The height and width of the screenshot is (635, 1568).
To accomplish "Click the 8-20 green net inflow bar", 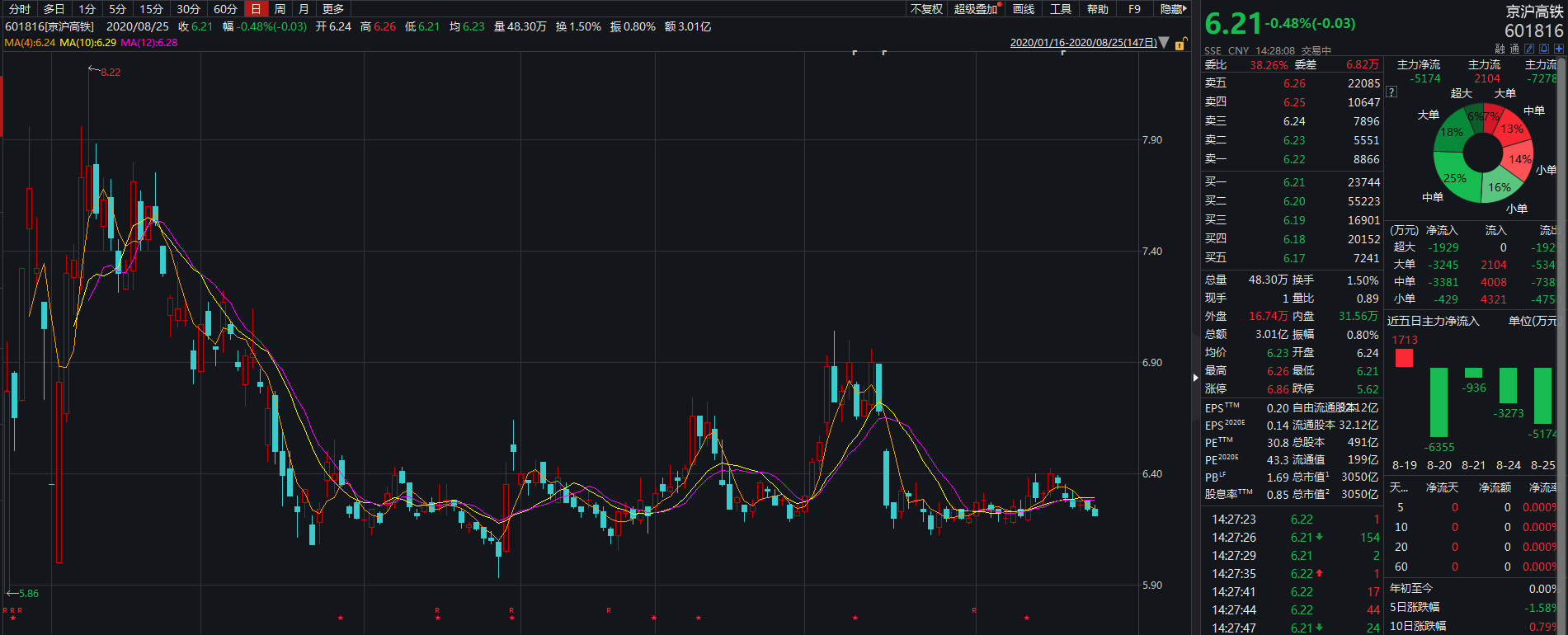I will tap(1439, 402).
